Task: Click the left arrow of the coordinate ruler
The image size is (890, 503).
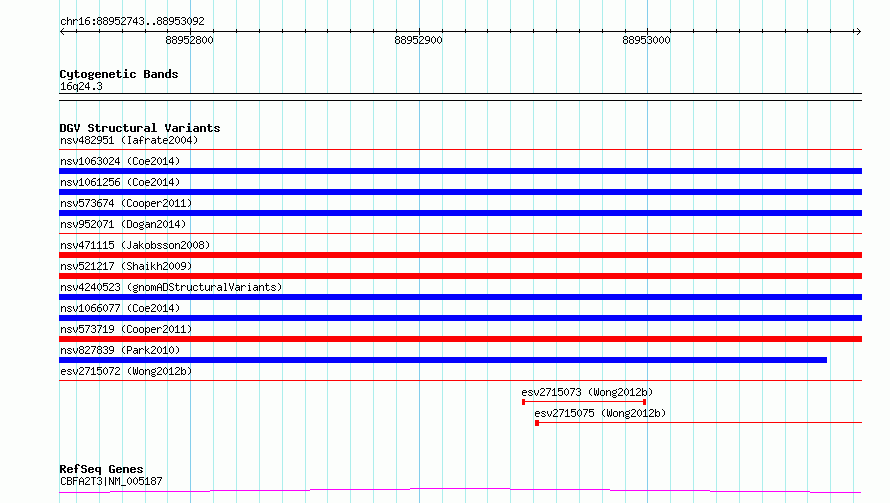Action: click(x=62, y=32)
